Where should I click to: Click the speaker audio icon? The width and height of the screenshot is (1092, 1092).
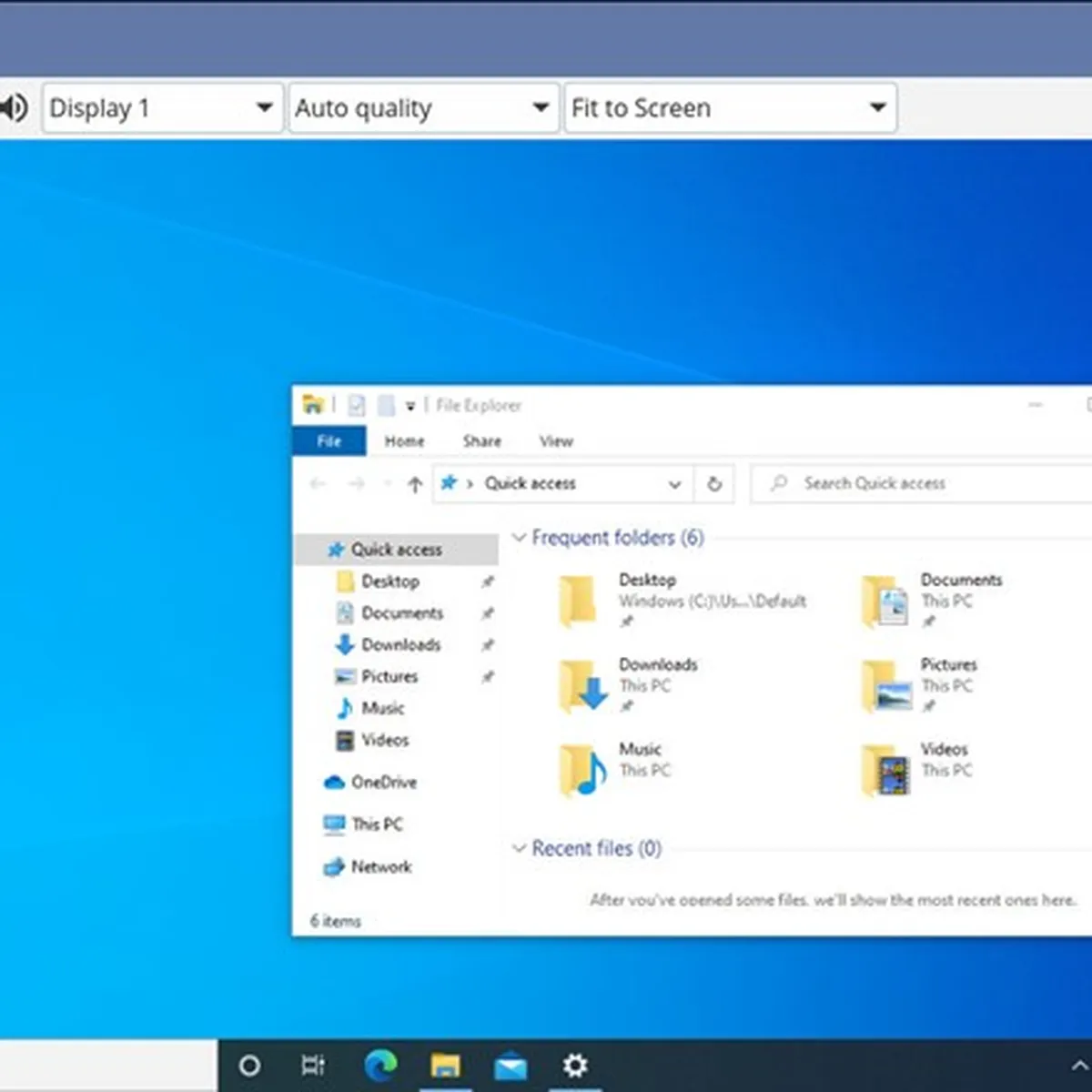pos(15,108)
